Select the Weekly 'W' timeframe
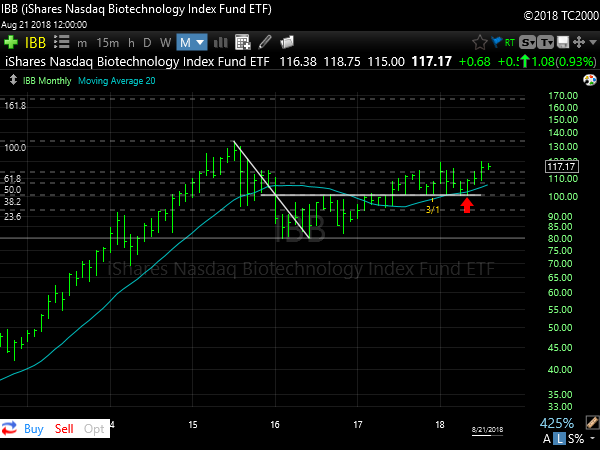Screen dimensions: 600x450 coord(165,42)
